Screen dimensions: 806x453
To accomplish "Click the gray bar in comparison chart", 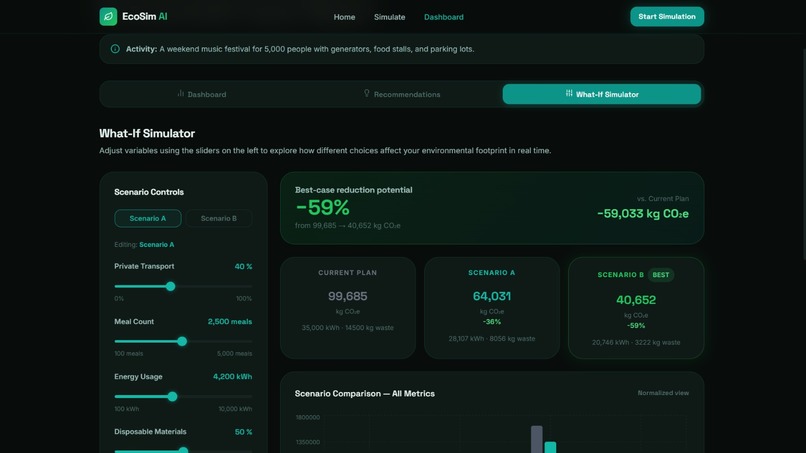I will pyautogui.click(x=537, y=439).
